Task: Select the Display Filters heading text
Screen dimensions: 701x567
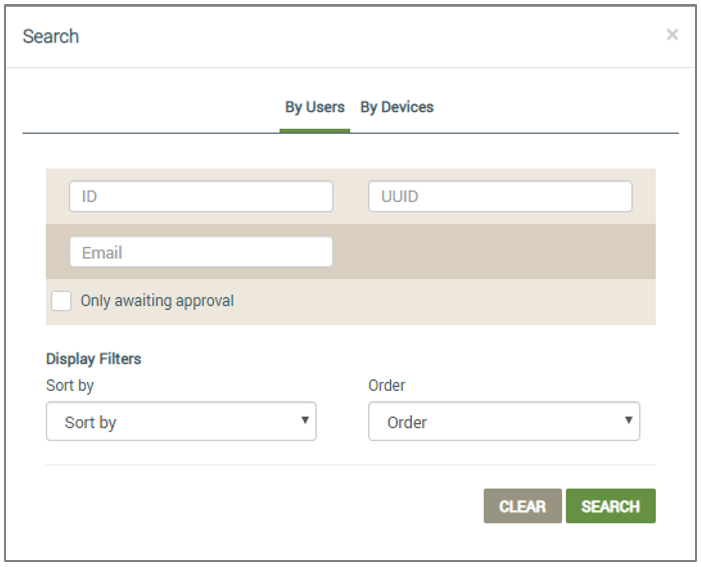Action: pyautogui.click(x=93, y=359)
